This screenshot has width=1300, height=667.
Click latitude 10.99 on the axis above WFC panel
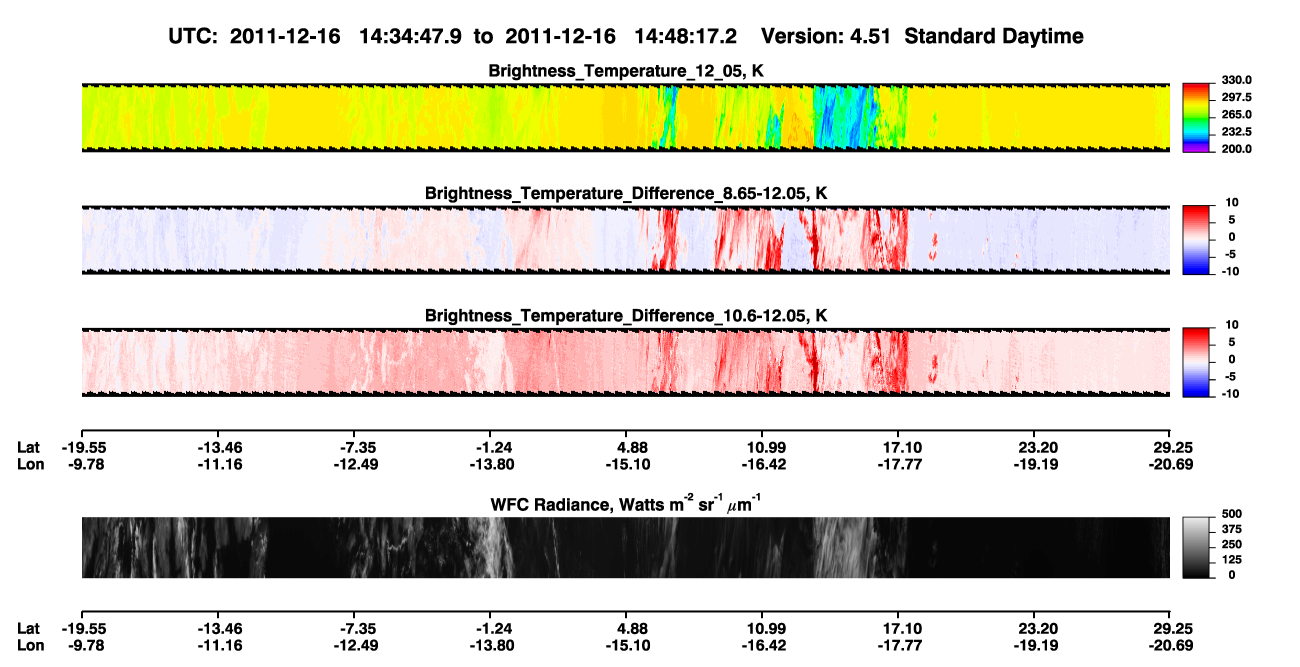[x=762, y=447]
